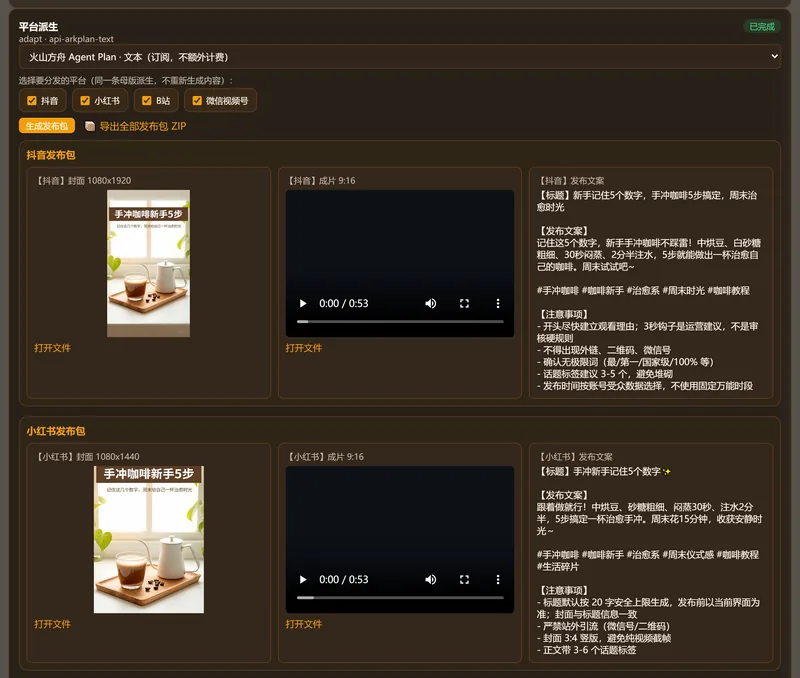This screenshot has width=800, height=678.
Task: Click the adapt · api-arkplan-text subtitle
Action: coord(66,39)
